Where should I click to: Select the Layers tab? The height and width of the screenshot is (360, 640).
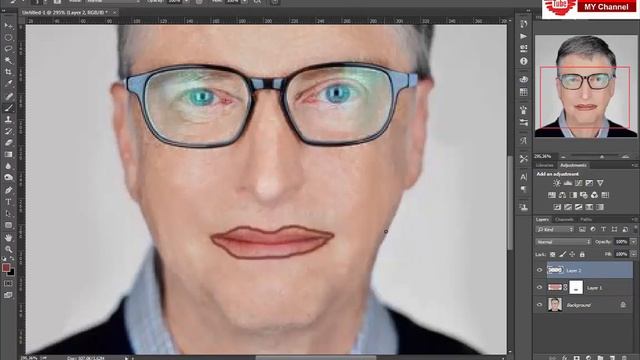[542, 220]
